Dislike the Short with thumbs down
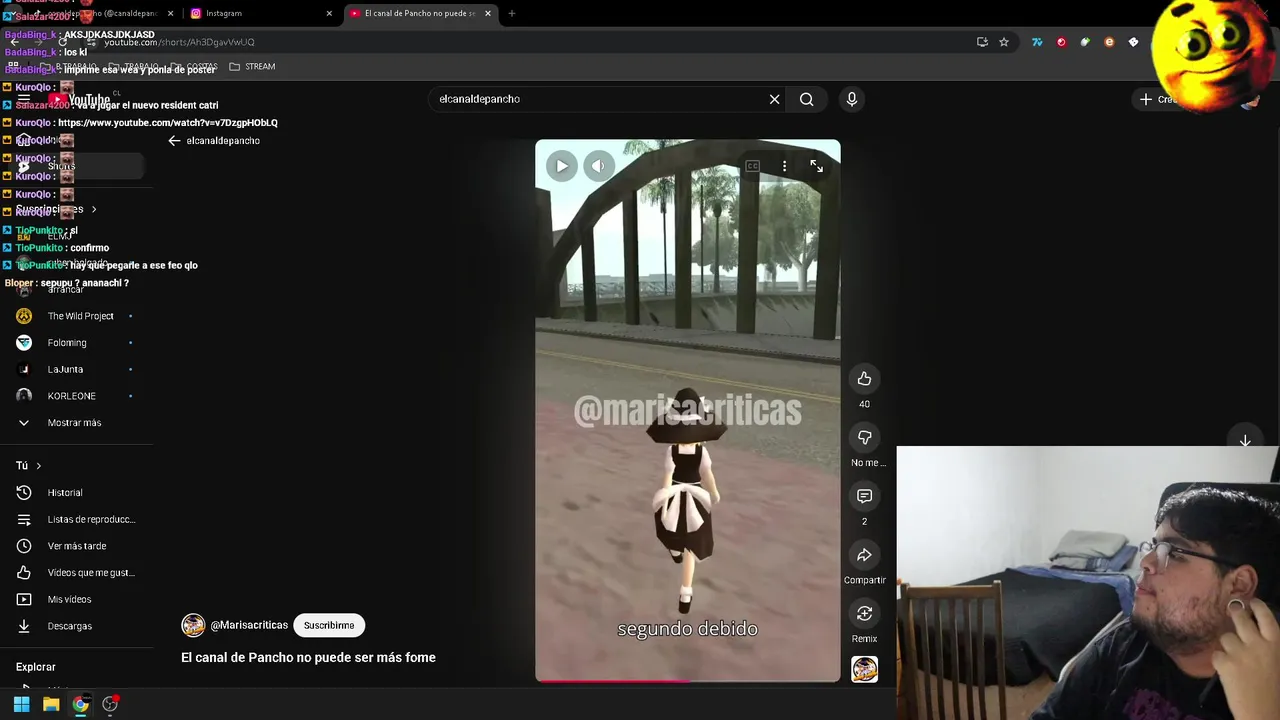Viewport: 1280px width, 720px height. pyautogui.click(x=864, y=437)
